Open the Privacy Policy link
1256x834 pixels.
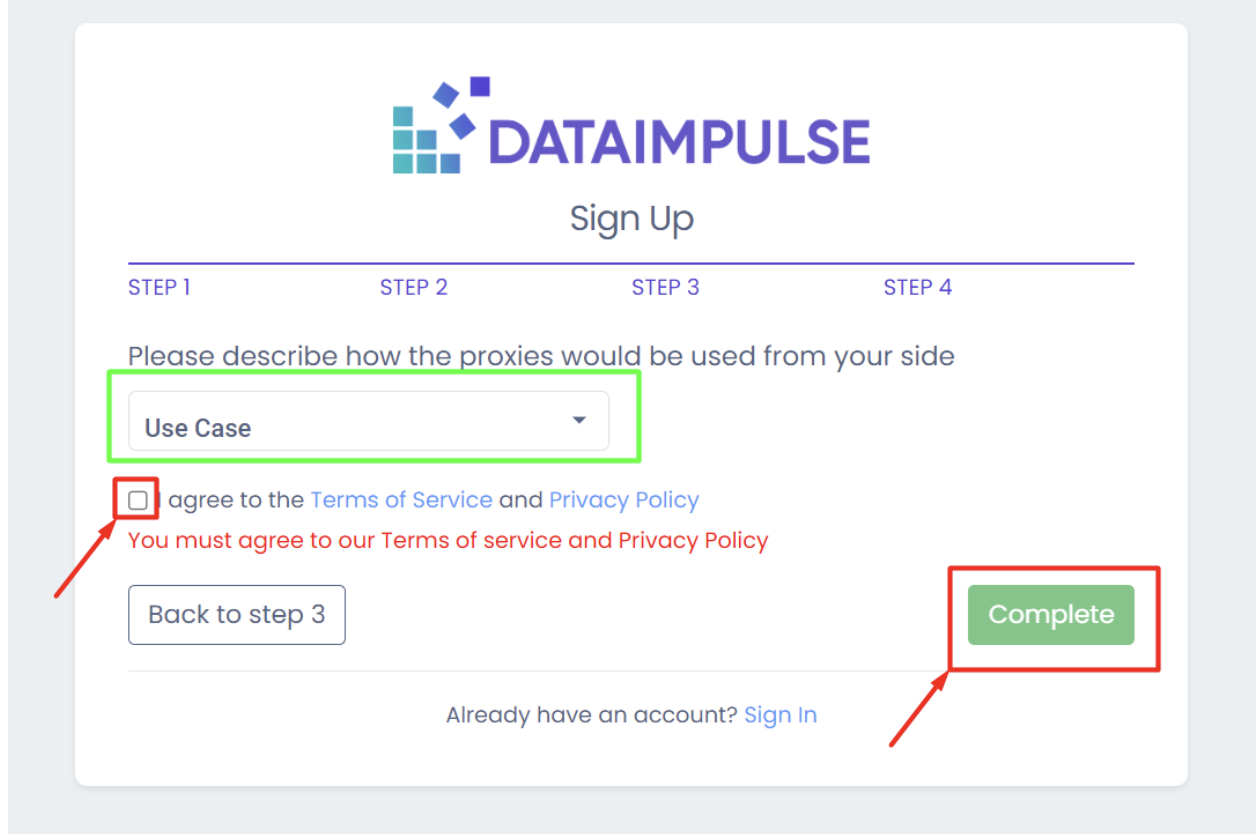click(x=624, y=500)
